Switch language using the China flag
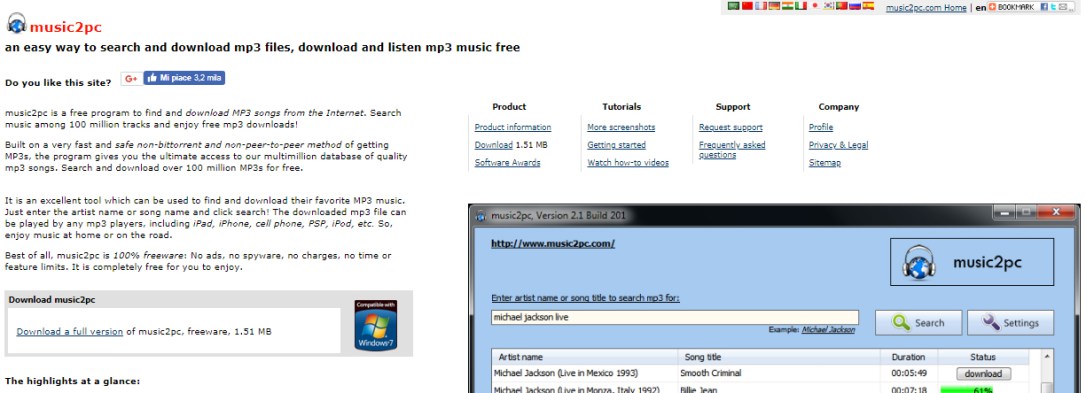Image resolution: width=1086 pixels, height=393 pixels. 747,6
